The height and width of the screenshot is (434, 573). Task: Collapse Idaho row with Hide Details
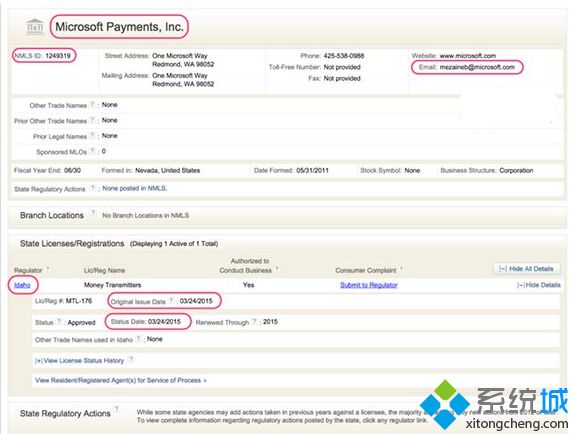(538, 285)
